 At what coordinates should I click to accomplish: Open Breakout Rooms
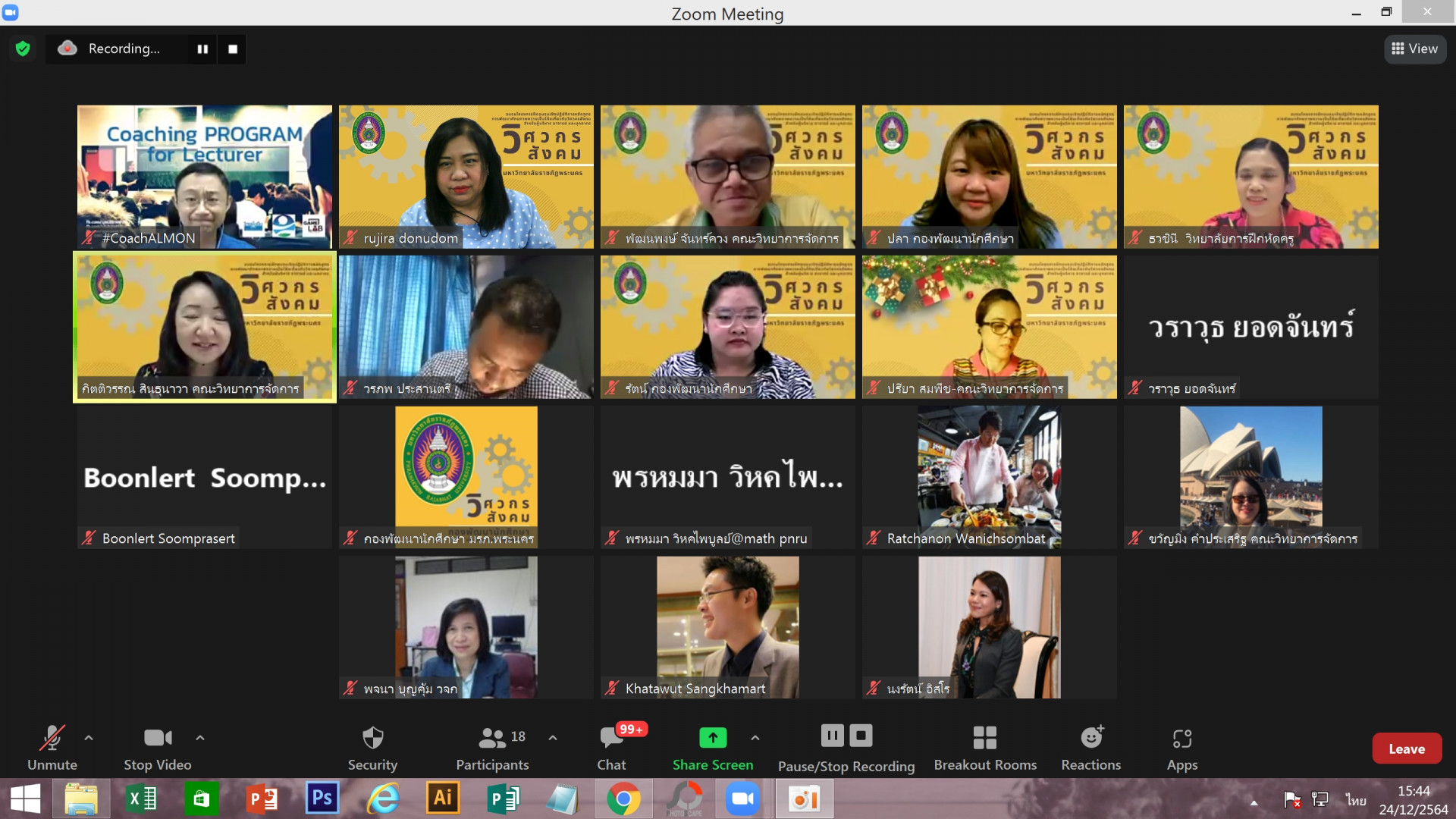point(984,747)
